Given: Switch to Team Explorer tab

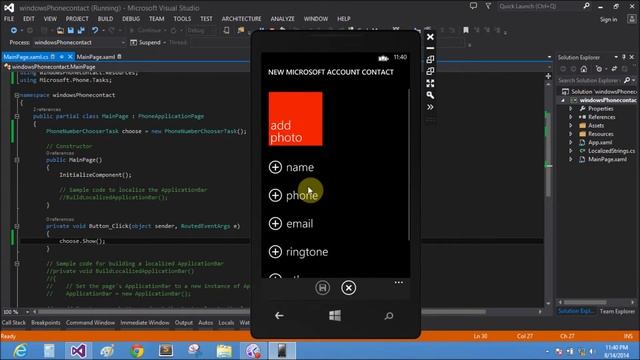Looking at the screenshot, I should [x=617, y=311].
